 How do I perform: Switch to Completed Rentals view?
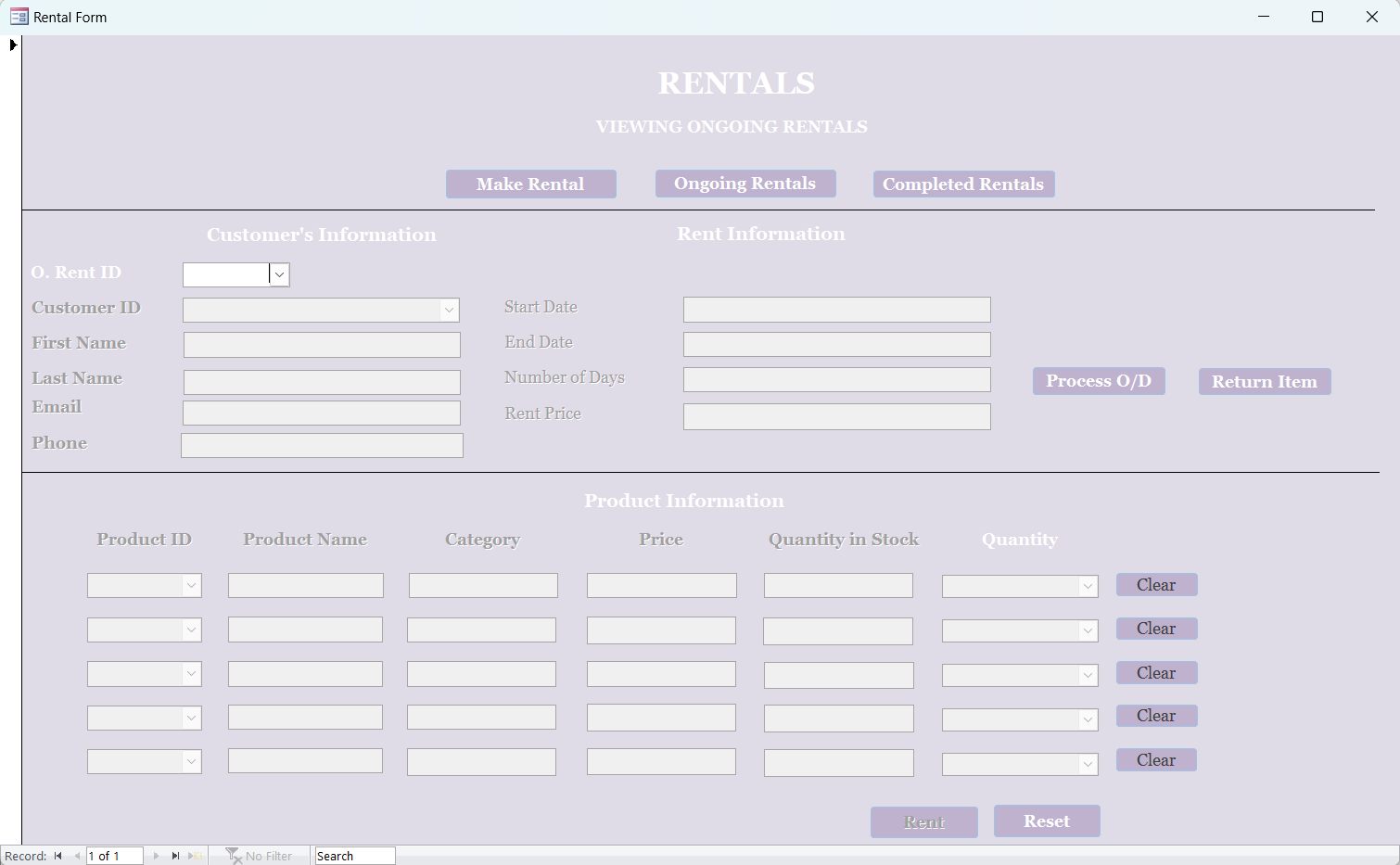coord(963,184)
